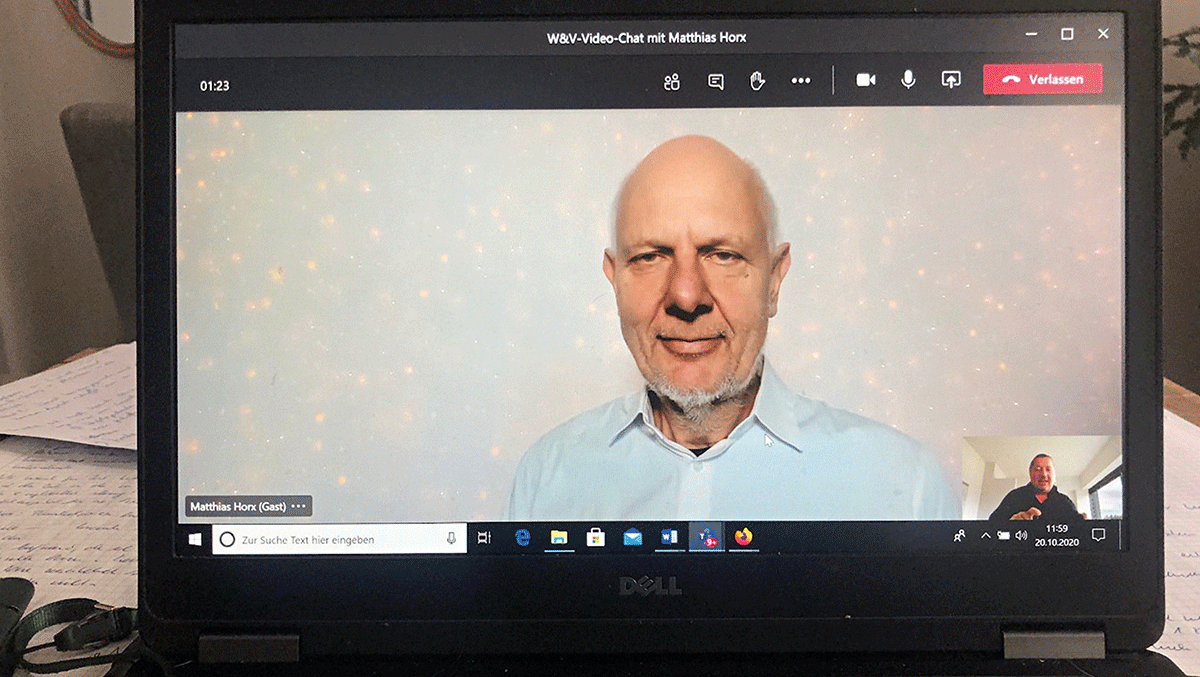
Task: Raise your hand in the meeting
Action: click(758, 80)
